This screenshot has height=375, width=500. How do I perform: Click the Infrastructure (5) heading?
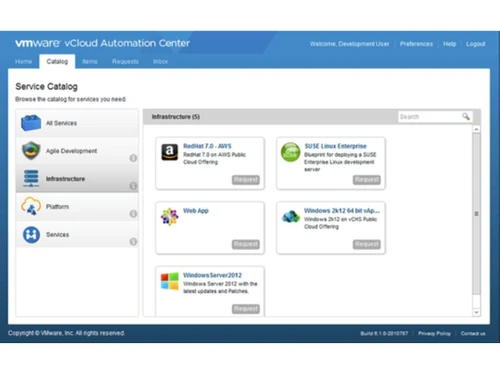click(176, 117)
